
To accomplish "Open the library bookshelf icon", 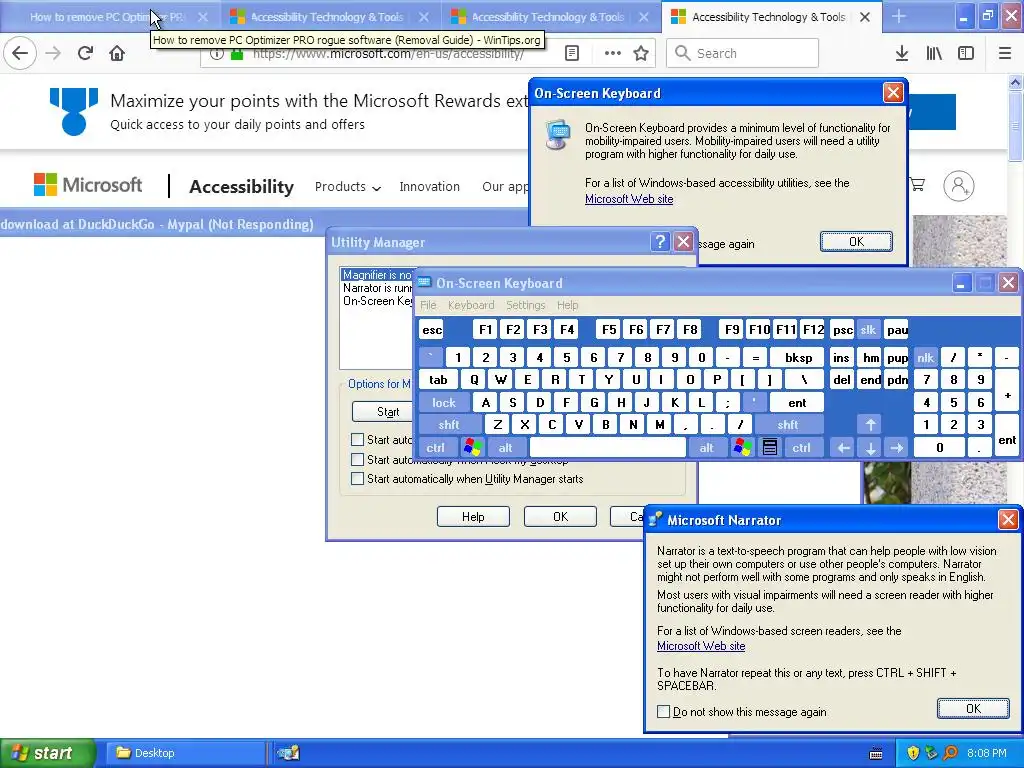I will click(x=934, y=53).
